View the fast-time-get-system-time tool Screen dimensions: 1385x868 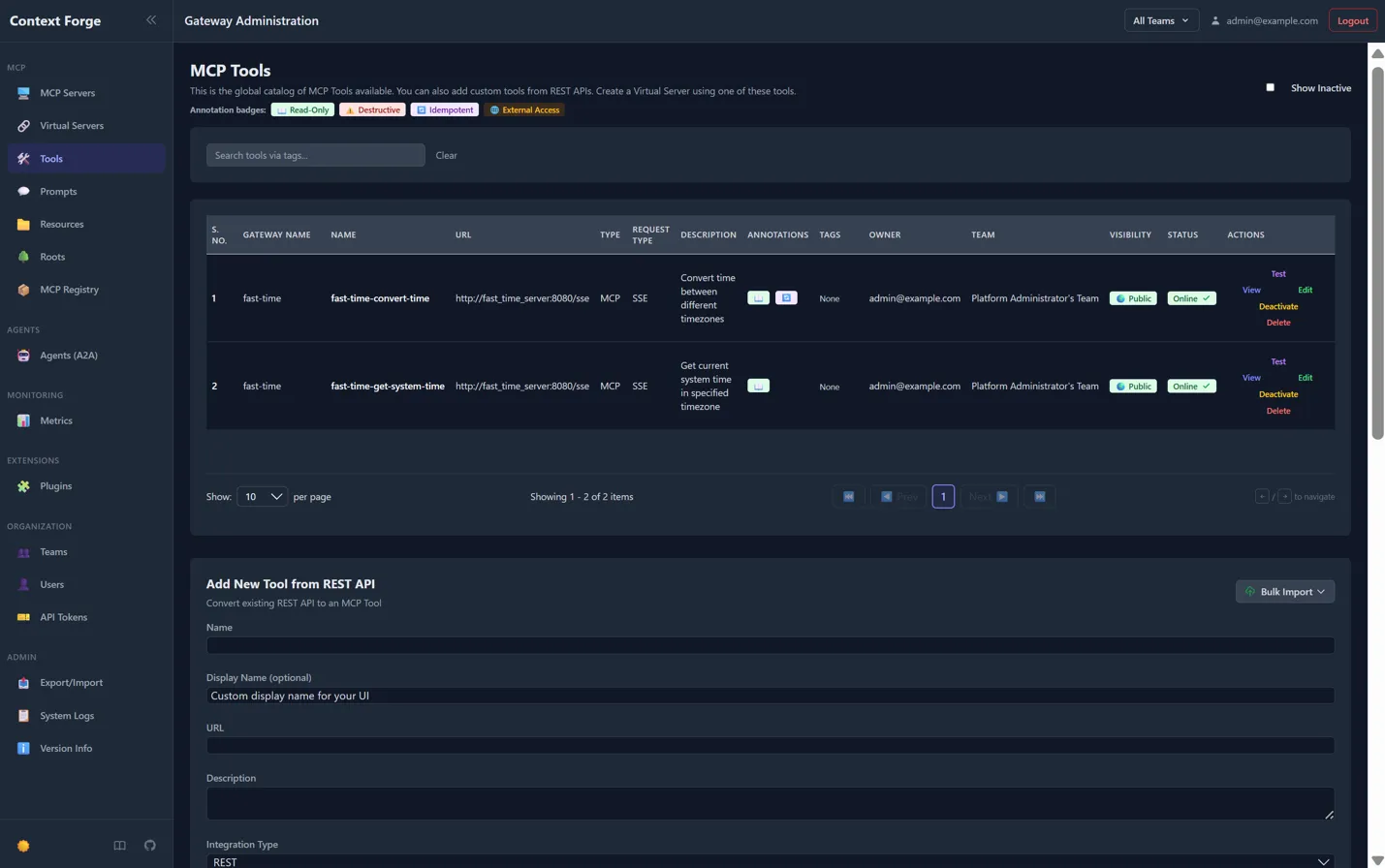point(1251,378)
